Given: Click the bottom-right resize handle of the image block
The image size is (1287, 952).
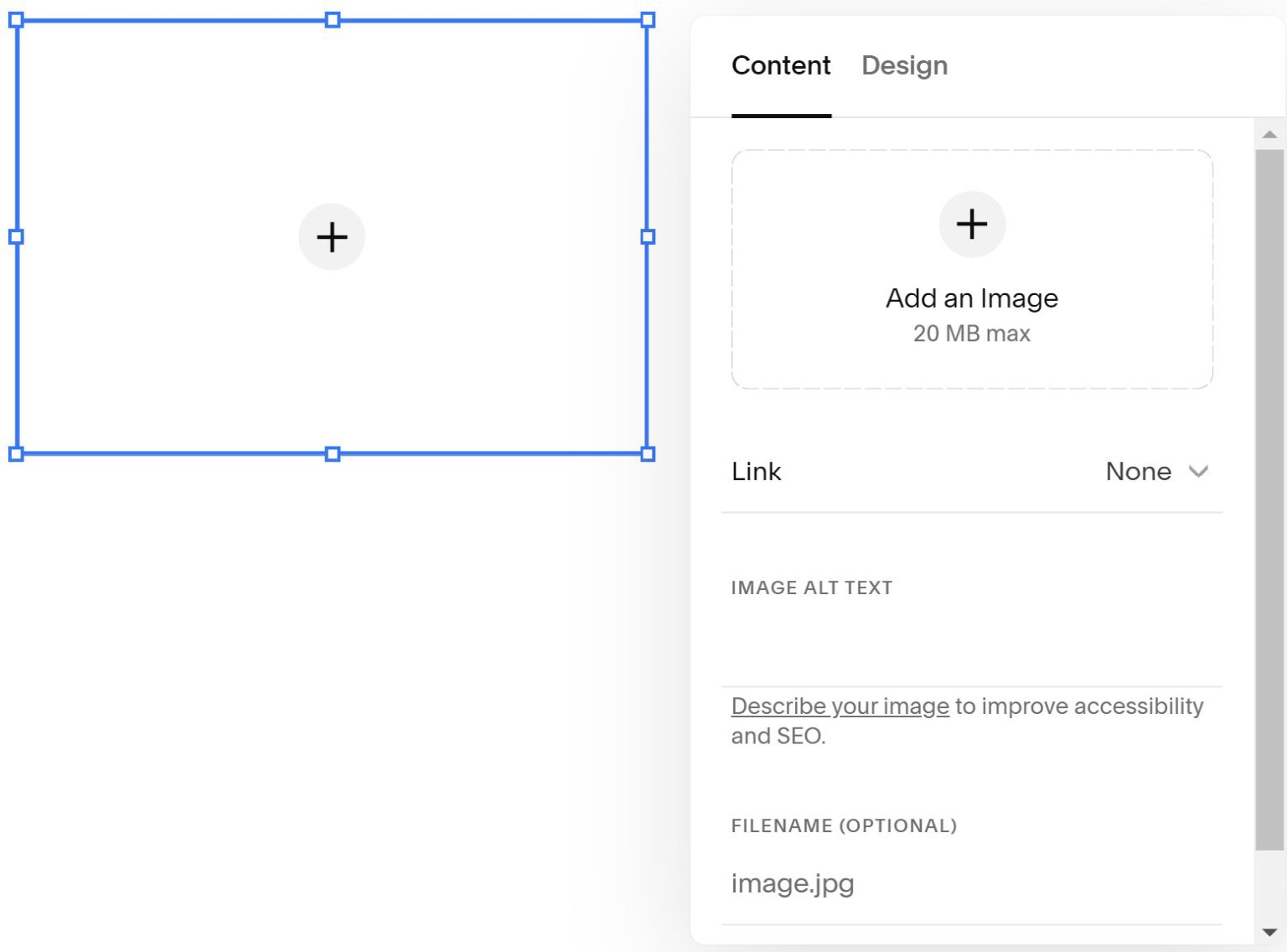Looking at the screenshot, I should coord(647,454).
